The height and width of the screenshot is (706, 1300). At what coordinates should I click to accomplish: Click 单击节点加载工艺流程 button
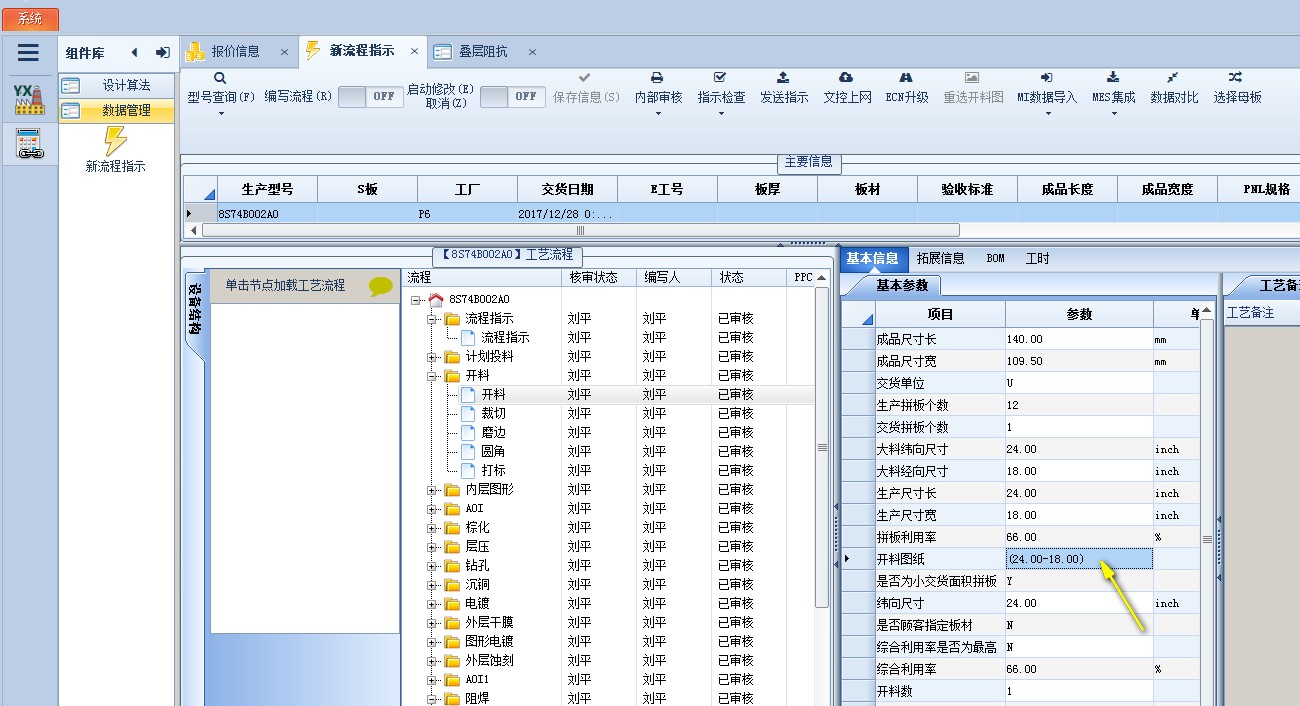click(x=305, y=286)
